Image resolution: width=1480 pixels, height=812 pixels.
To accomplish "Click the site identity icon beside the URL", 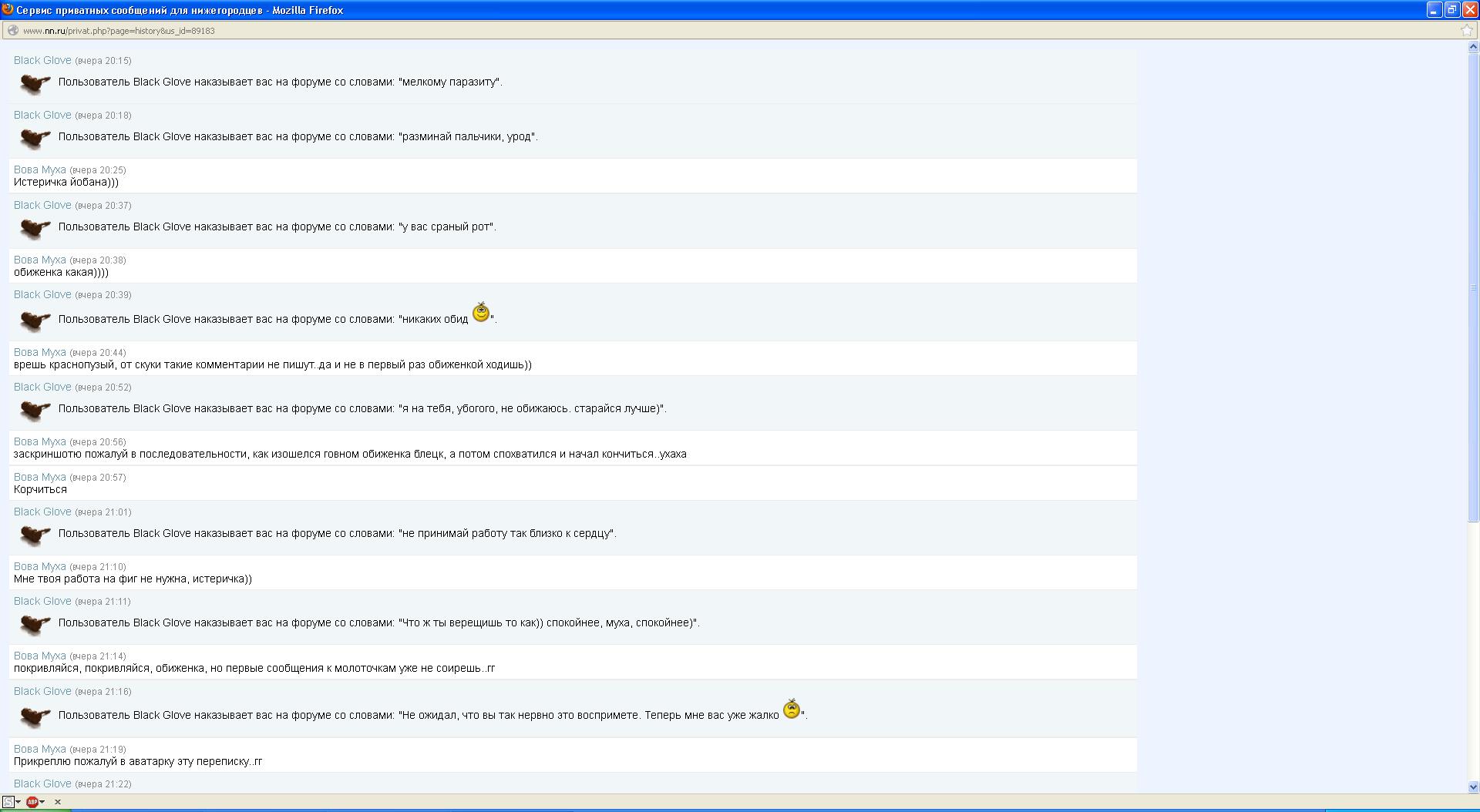I will tap(12, 31).
